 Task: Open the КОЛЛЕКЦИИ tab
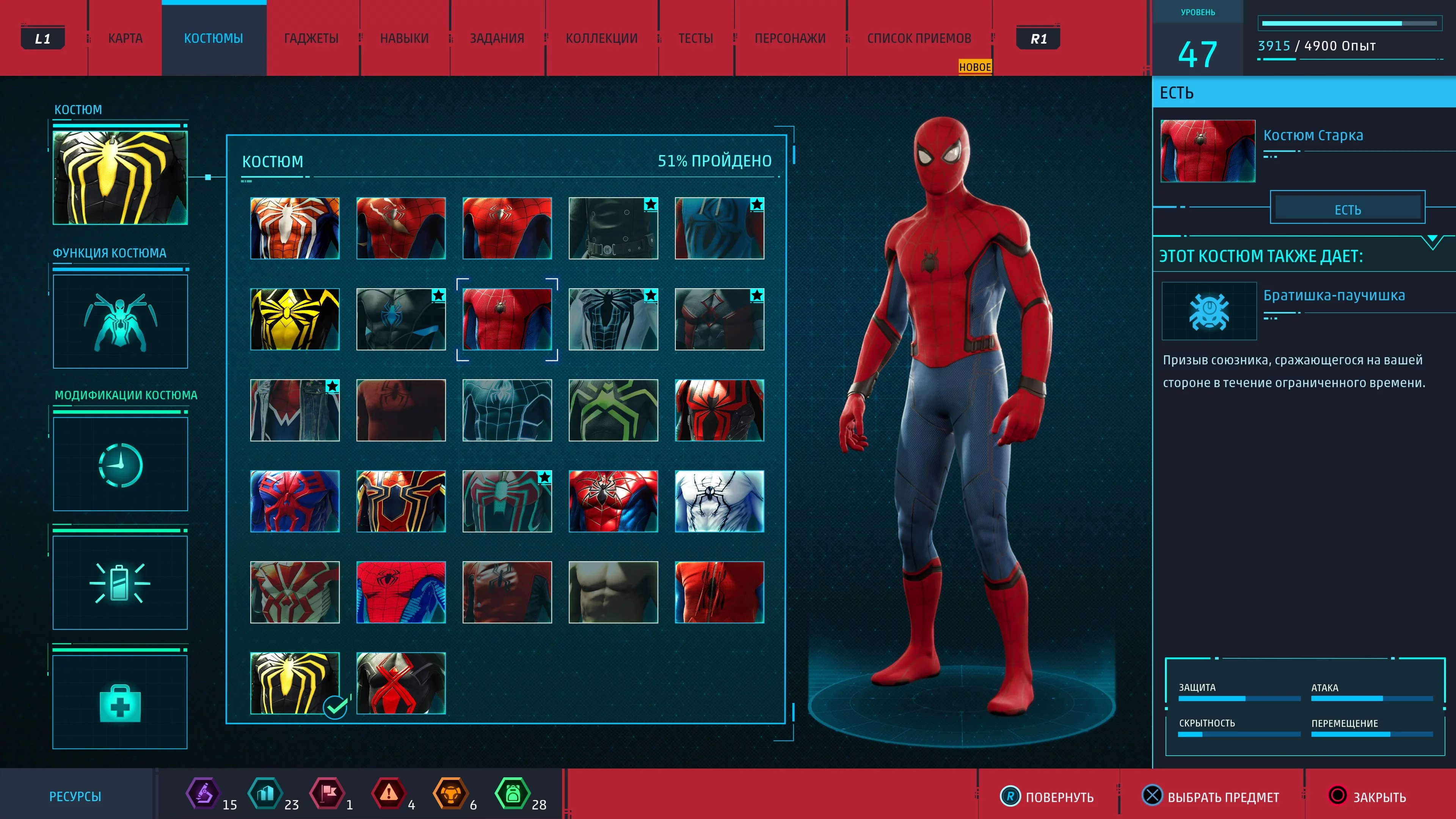pos(601,38)
